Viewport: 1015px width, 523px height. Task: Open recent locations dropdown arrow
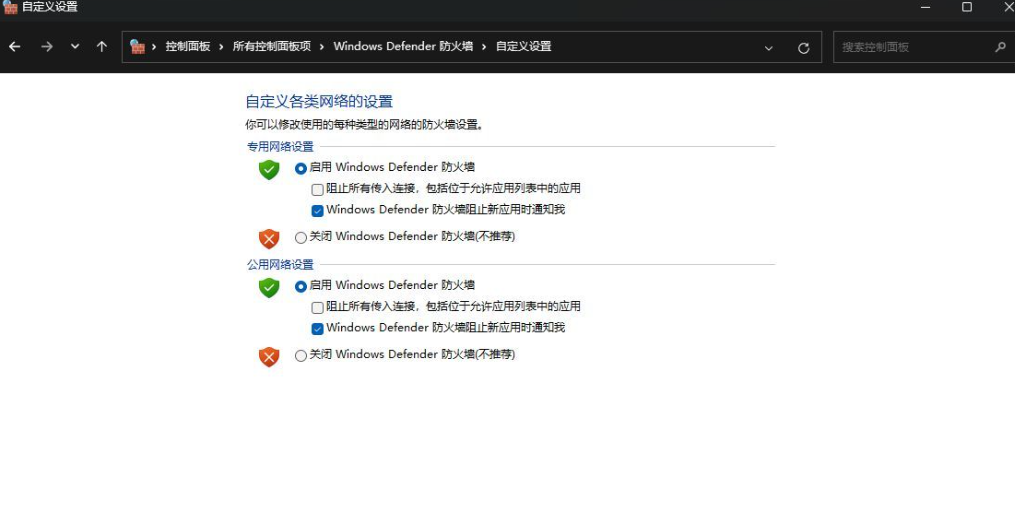(x=75, y=47)
